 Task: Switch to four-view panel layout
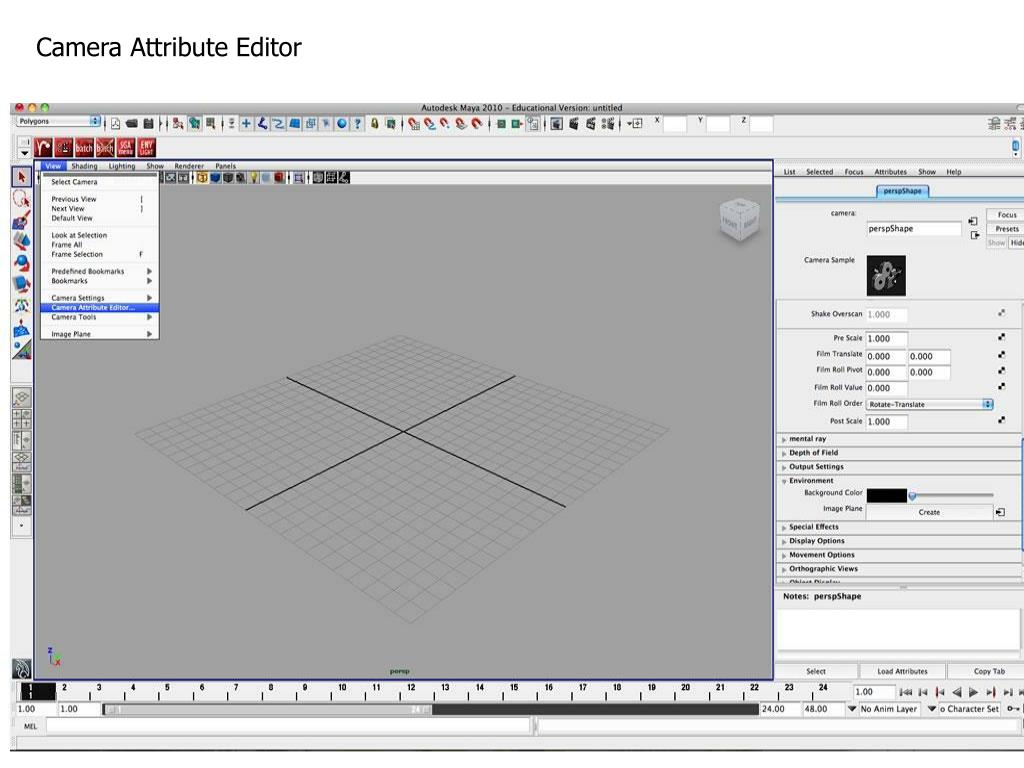[22, 419]
